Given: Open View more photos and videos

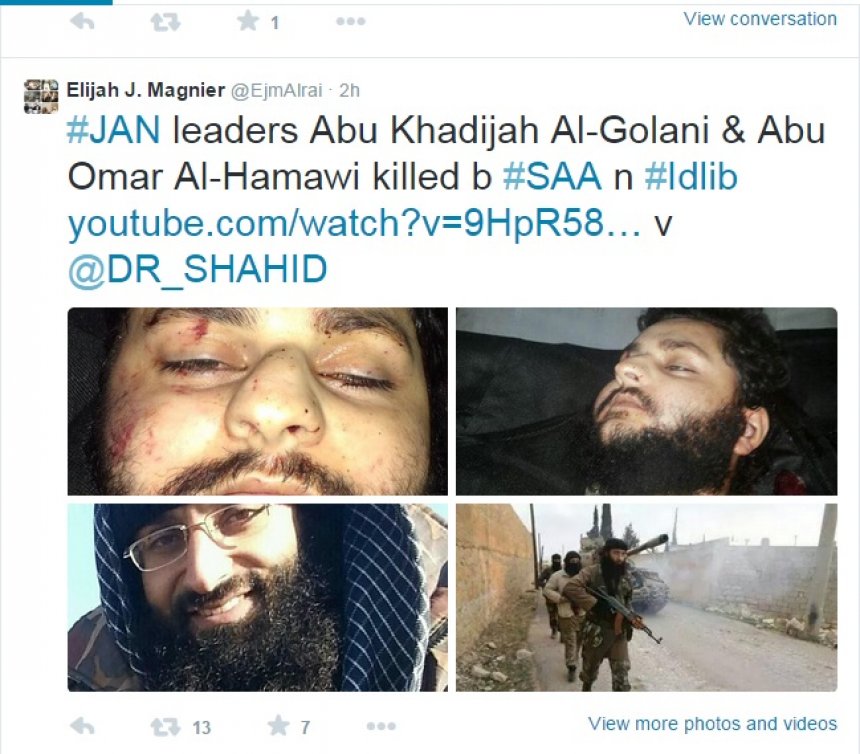Looking at the screenshot, I should click(x=712, y=724).
